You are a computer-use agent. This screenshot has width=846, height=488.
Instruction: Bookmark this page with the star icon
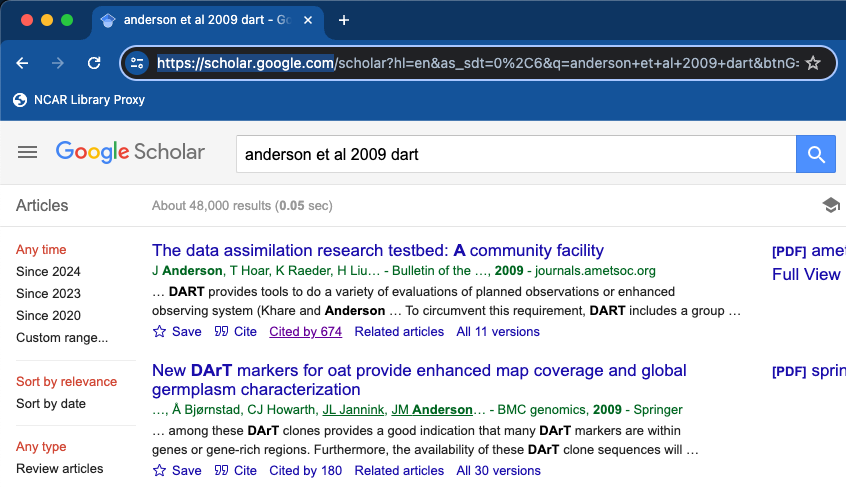click(x=813, y=63)
